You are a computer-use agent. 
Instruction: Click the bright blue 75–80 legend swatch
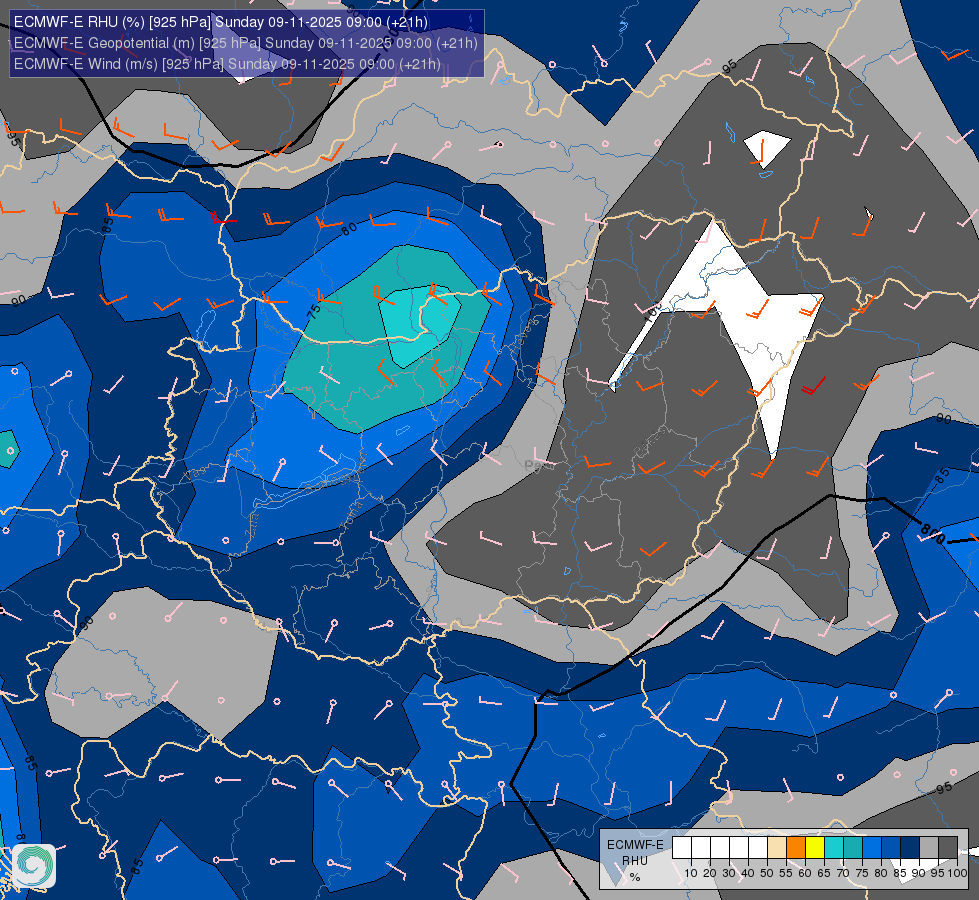click(x=872, y=848)
